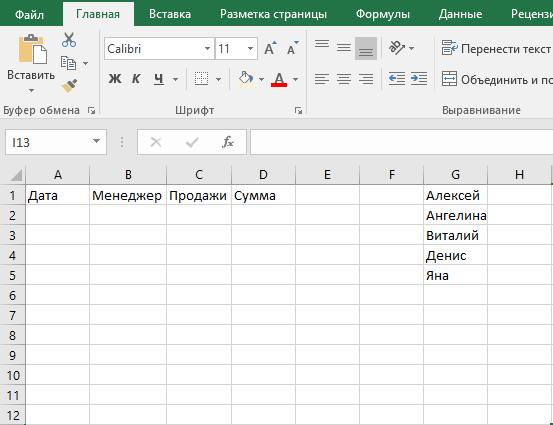Click the Cut scissors icon
Viewport: 553px width, 425px height.
69,40
